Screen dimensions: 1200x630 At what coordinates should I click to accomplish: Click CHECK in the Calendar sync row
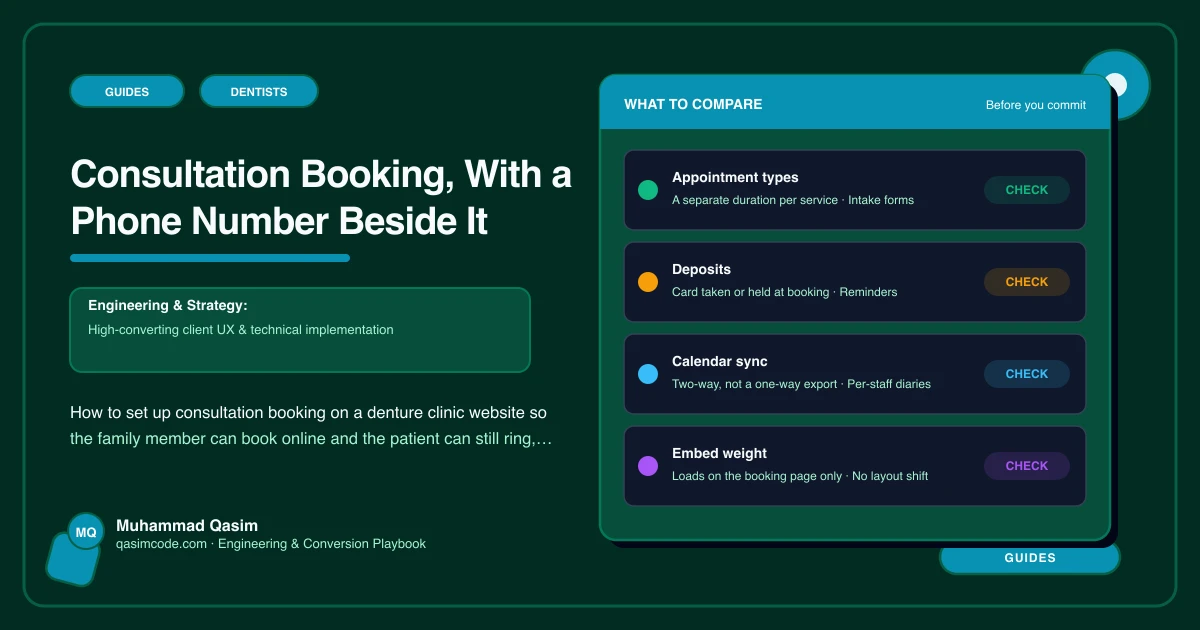tap(1027, 374)
